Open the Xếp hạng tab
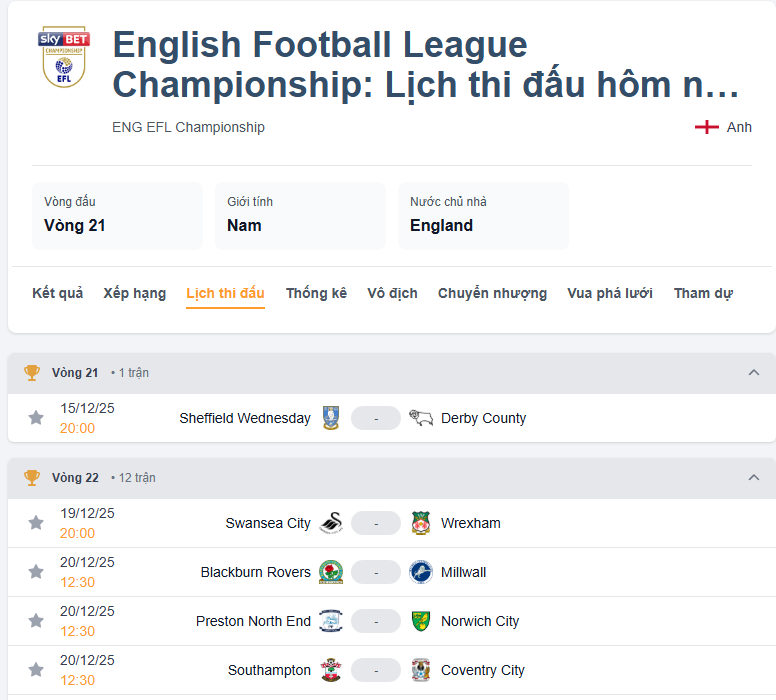The height and width of the screenshot is (700, 776). (x=134, y=293)
